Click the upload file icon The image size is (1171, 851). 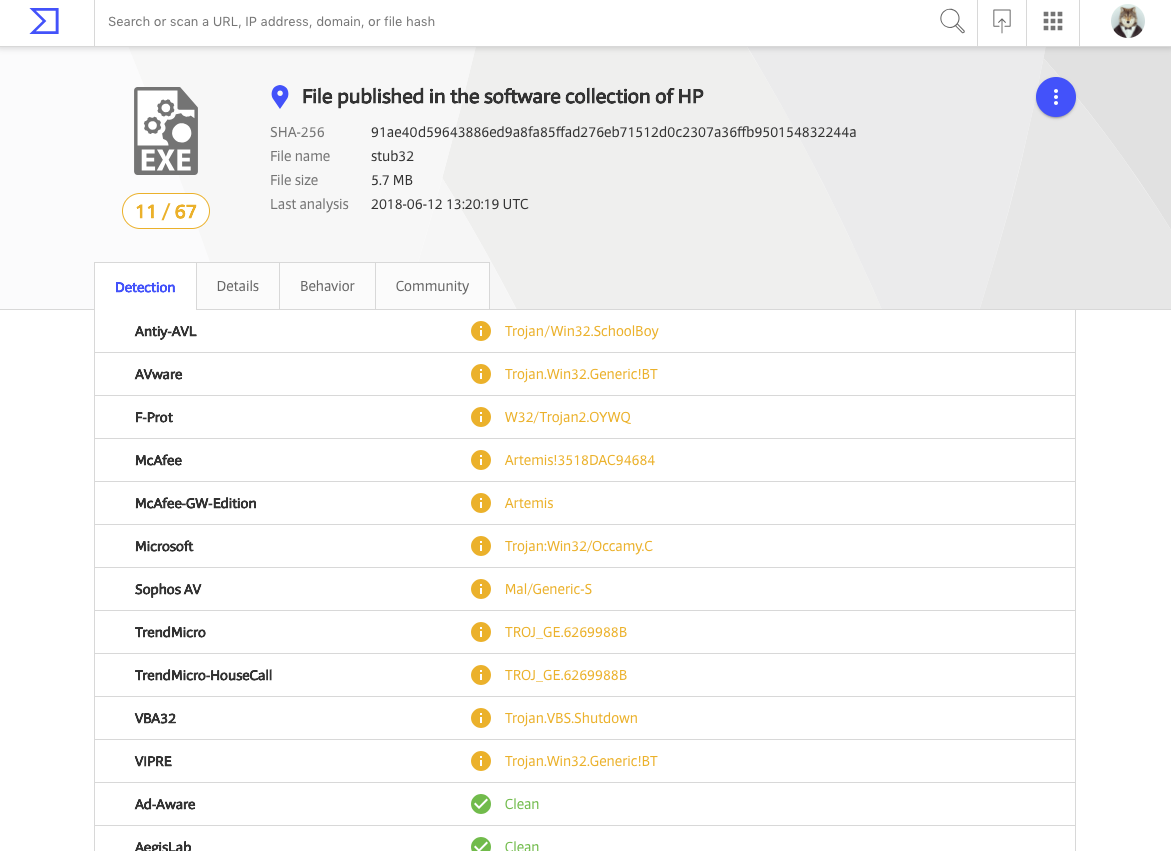1002,21
